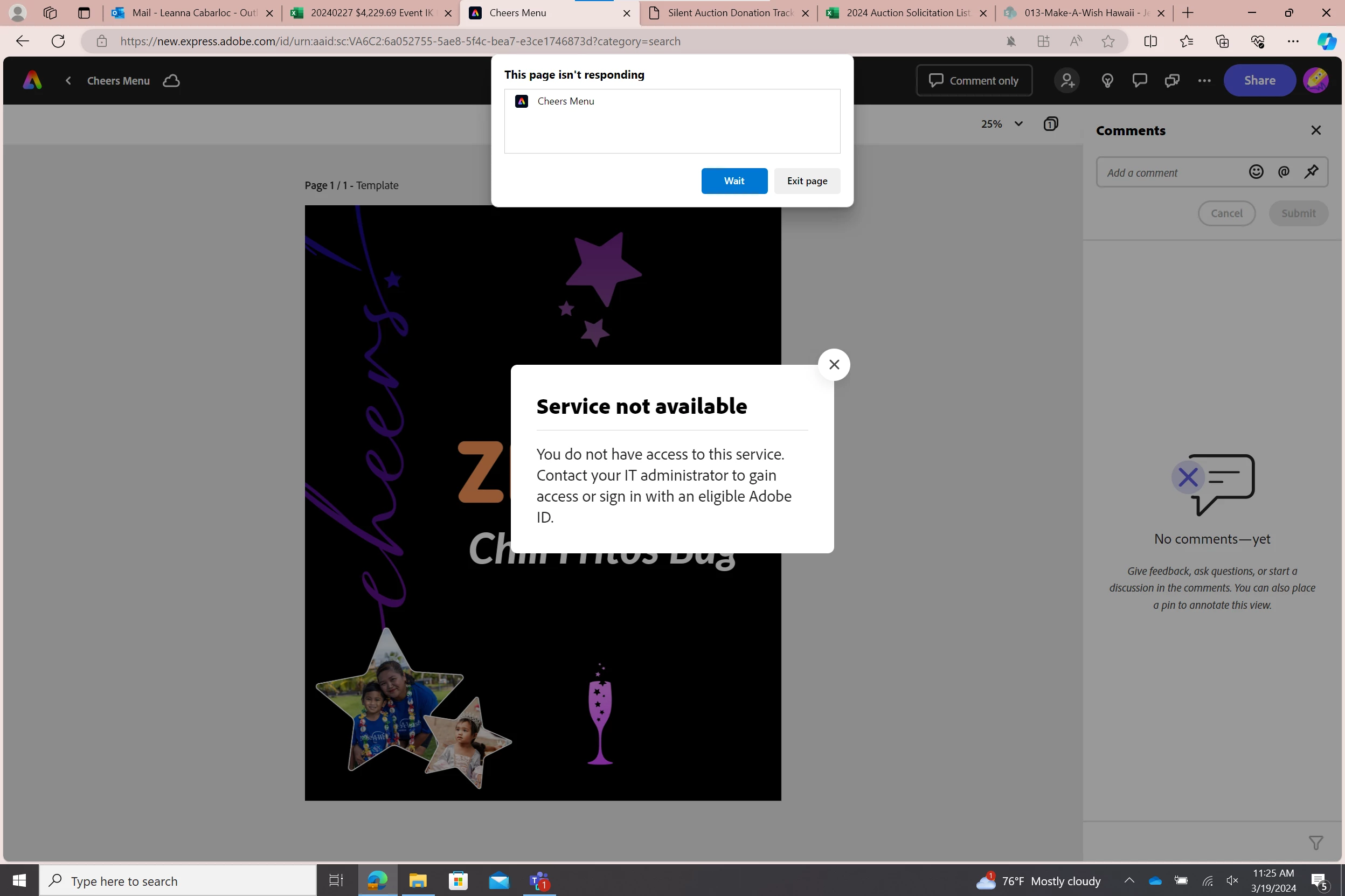Toggle favorite star for this page

pyautogui.click(x=1107, y=41)
